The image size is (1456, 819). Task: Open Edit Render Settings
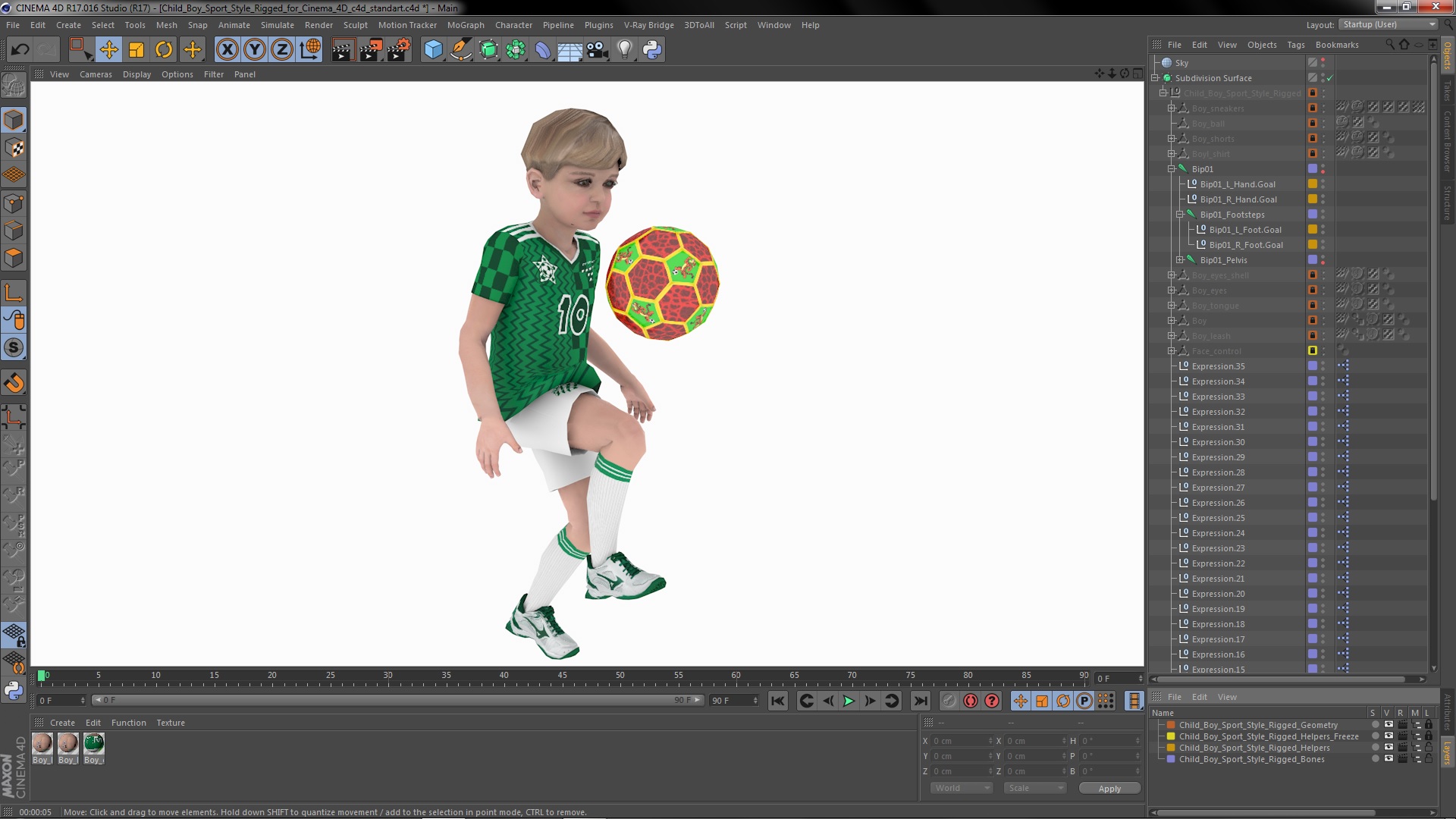click(399, 50)
